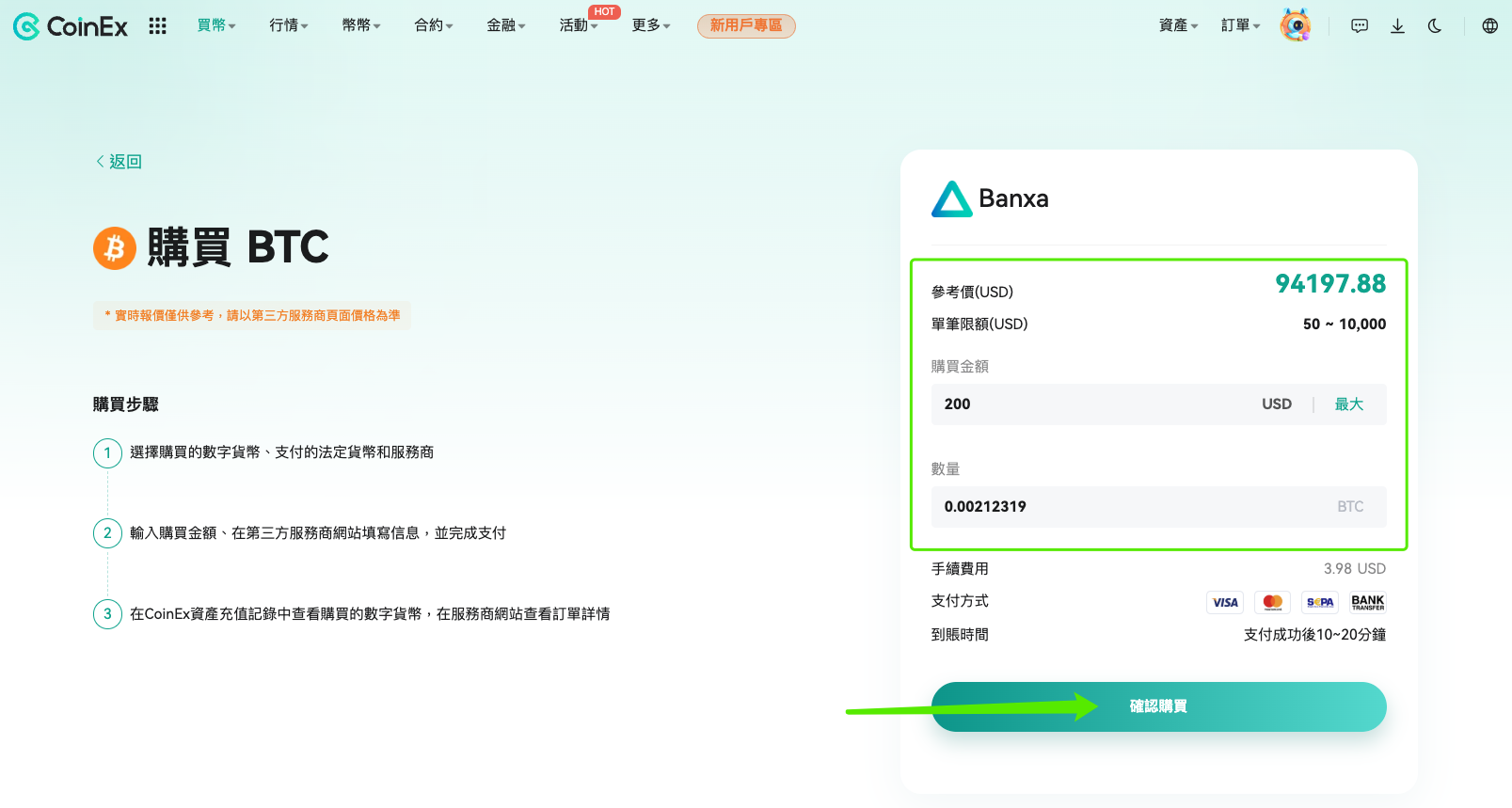The height and width of the screenshot is (808, 1512).
Task: Click the Bank Transfer payment icon
Action: [x=1368, y=602]
